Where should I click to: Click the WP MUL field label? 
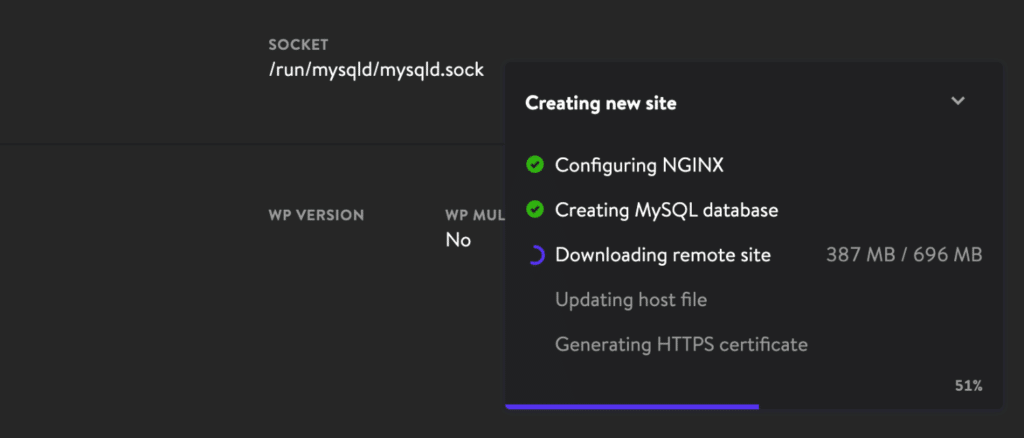[475, 215]
